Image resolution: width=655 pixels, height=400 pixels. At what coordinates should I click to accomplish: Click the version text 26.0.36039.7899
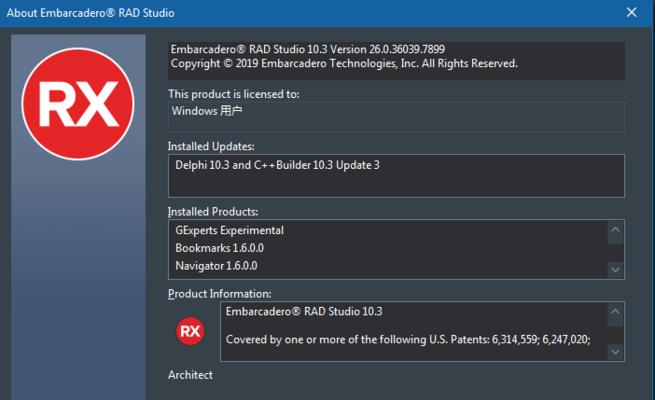(x=406, y=49)
